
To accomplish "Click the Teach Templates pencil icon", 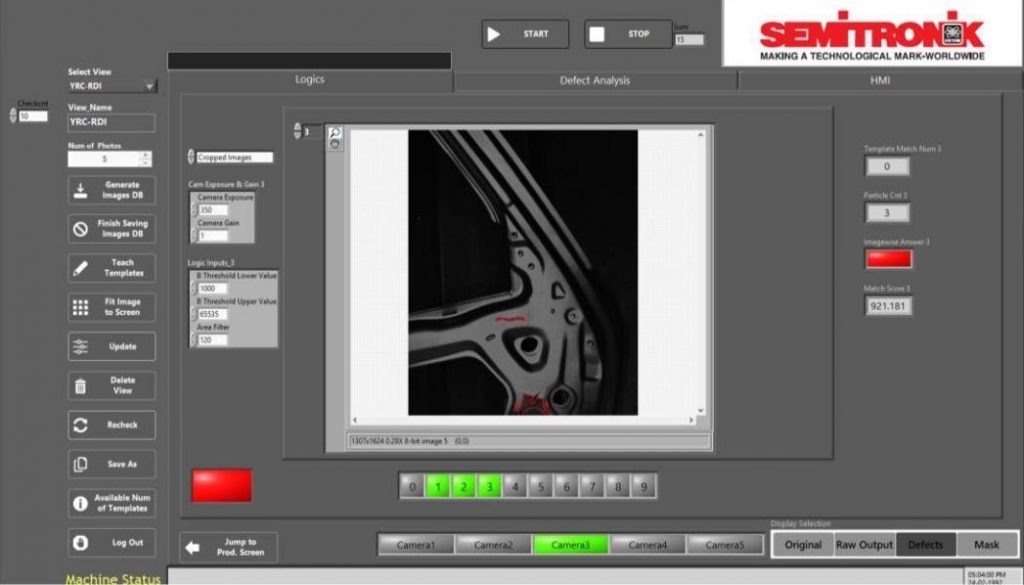I will (81, 268).
